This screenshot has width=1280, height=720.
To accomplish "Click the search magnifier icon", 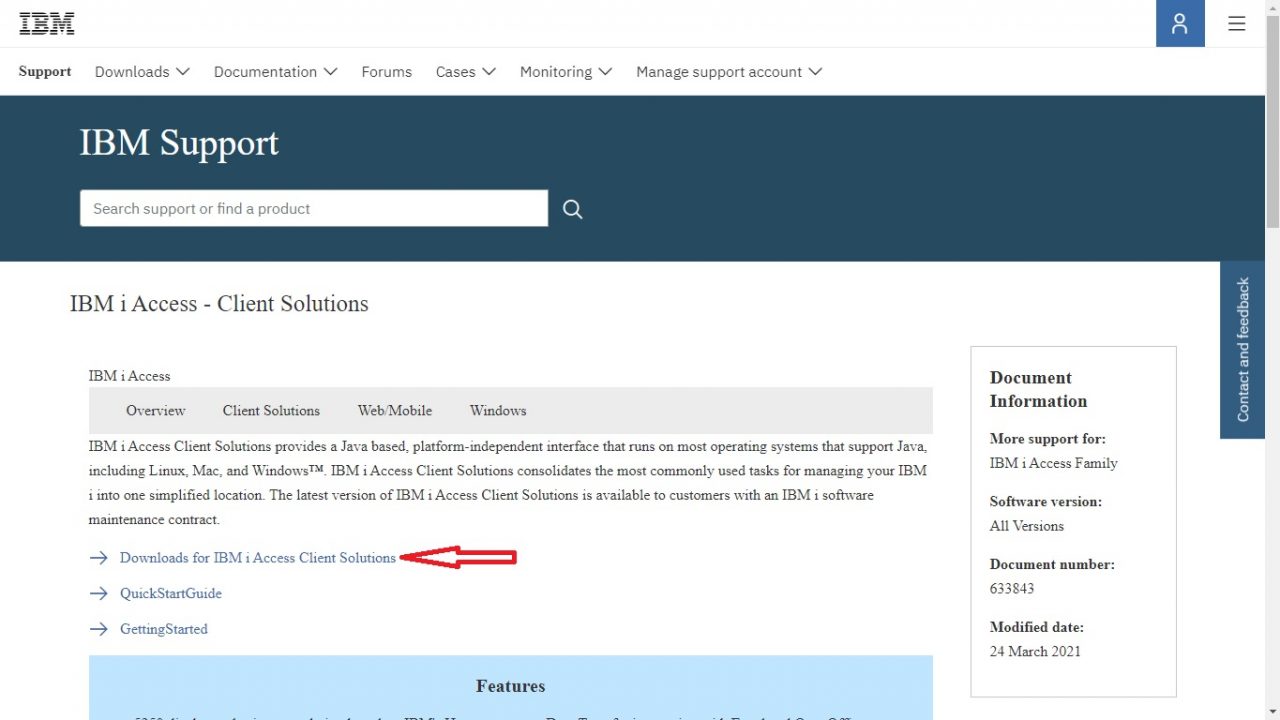I will point(572,209).
